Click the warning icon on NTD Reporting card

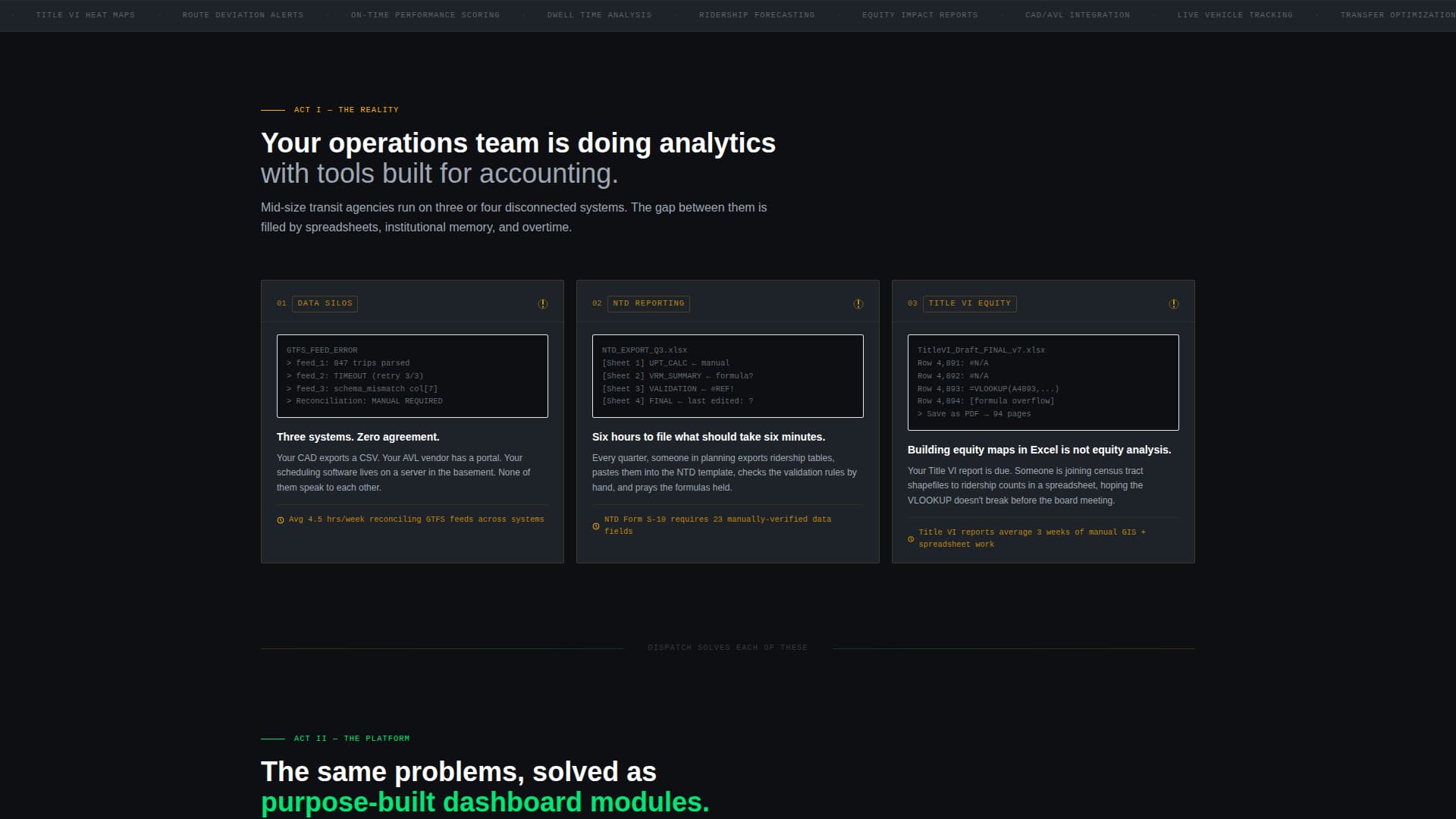[858, 304]
